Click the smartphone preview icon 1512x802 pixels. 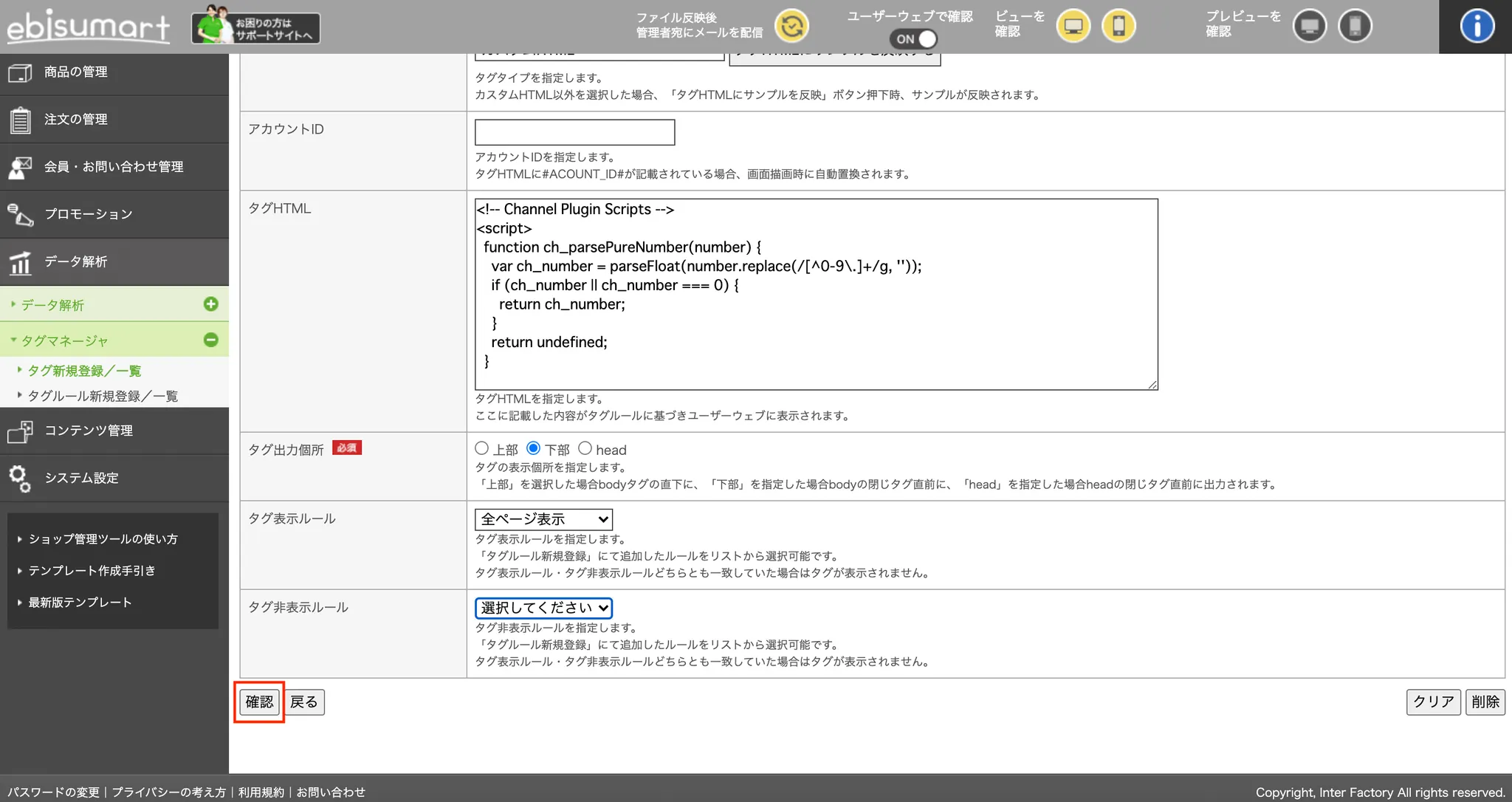coord(1355,27)
